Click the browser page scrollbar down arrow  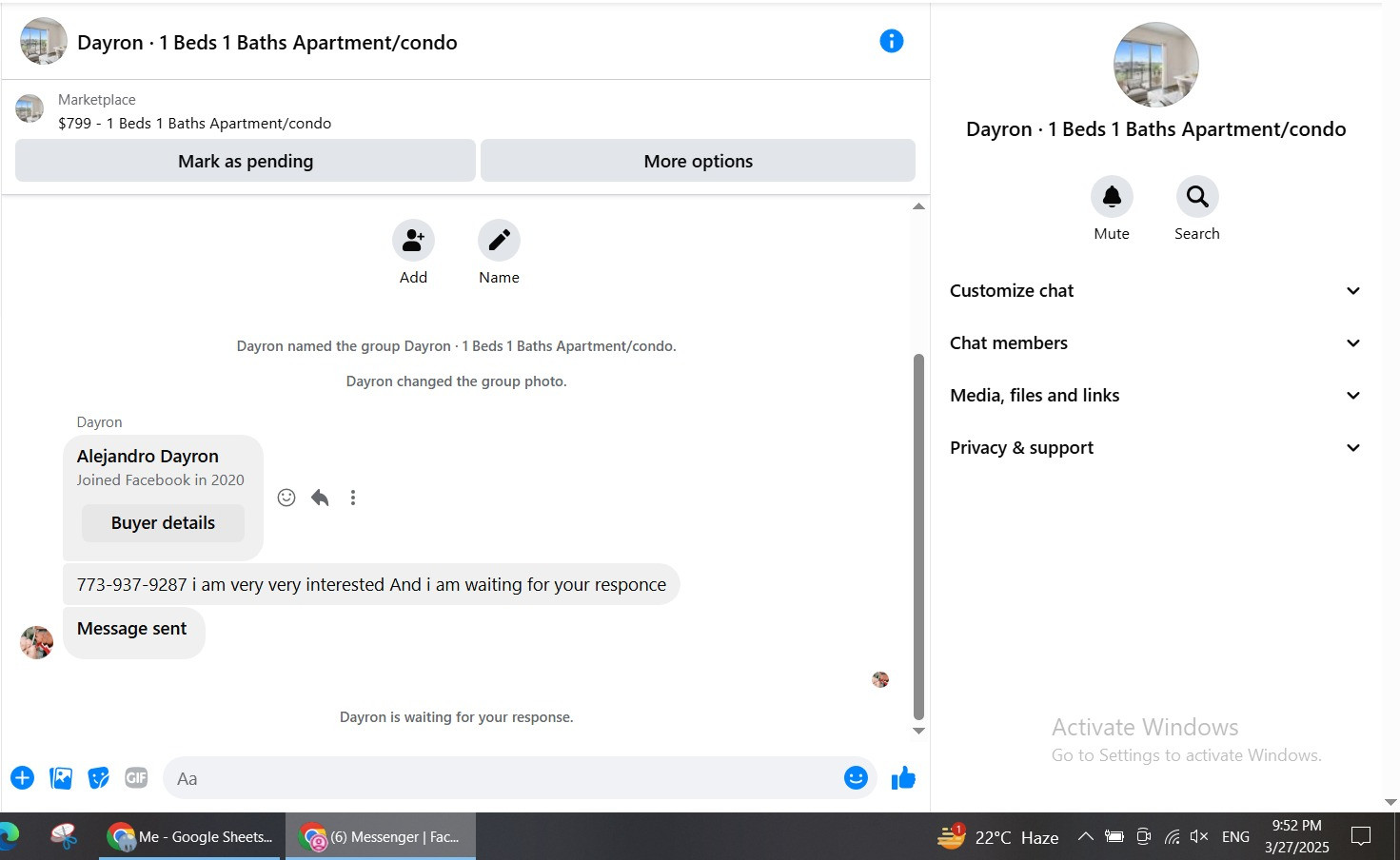coord(1390,803)
